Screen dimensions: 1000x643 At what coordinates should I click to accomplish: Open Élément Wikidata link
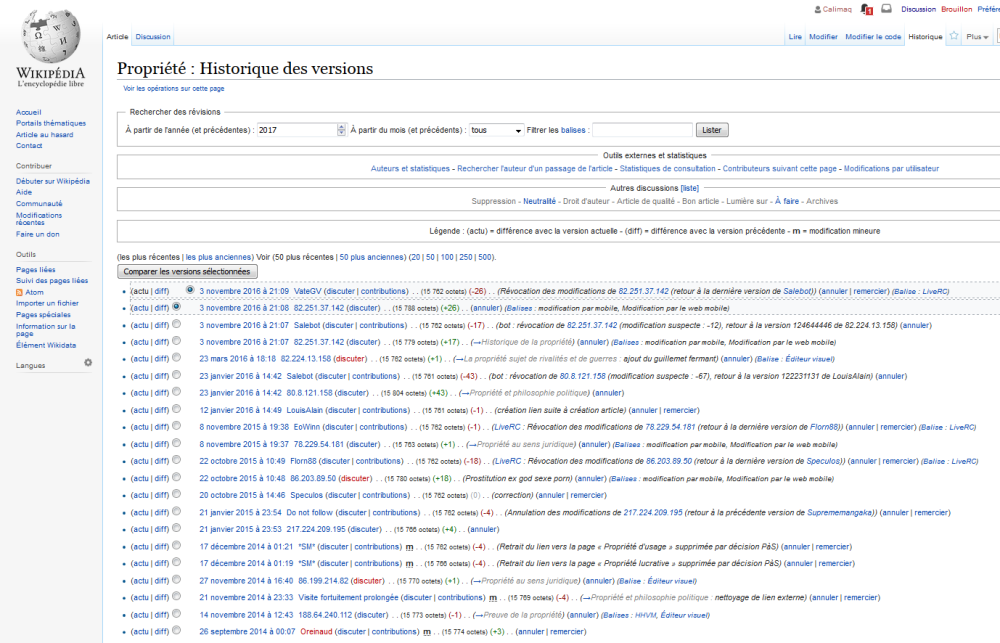46,346
